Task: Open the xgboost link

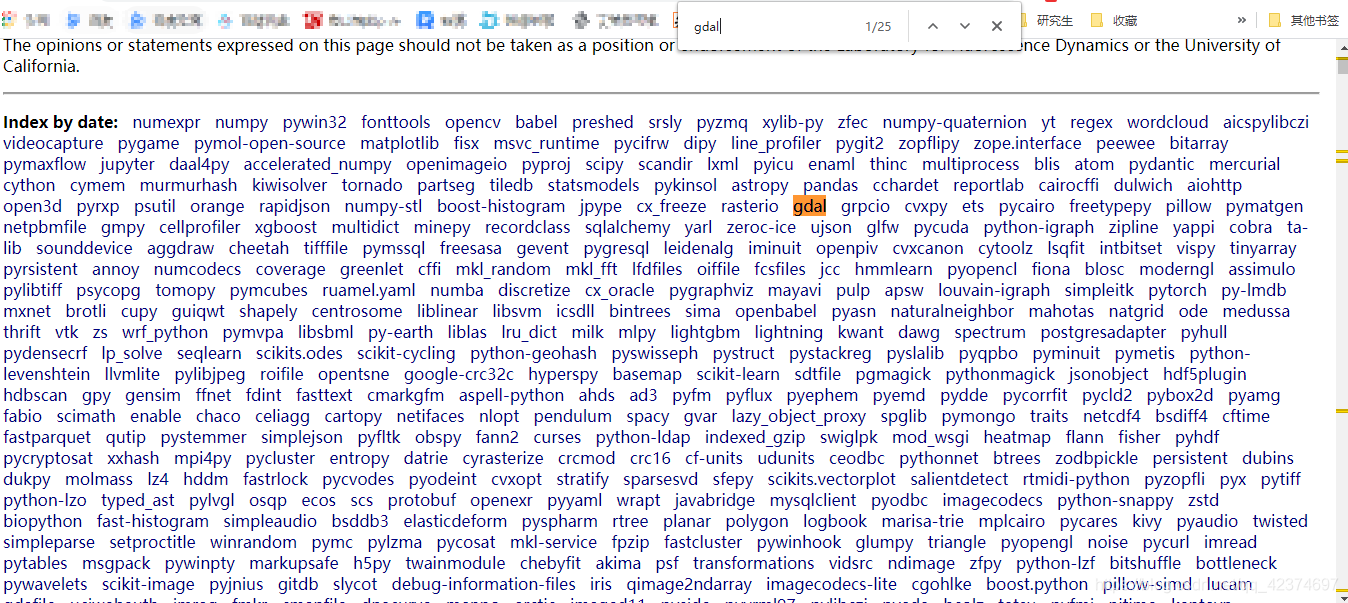Action: [x=286, y=227]
